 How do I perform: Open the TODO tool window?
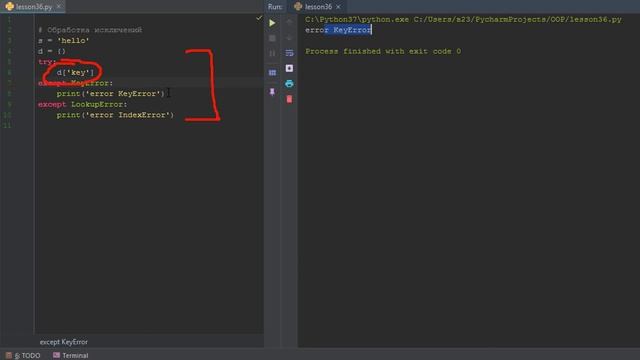coord(23,356)
